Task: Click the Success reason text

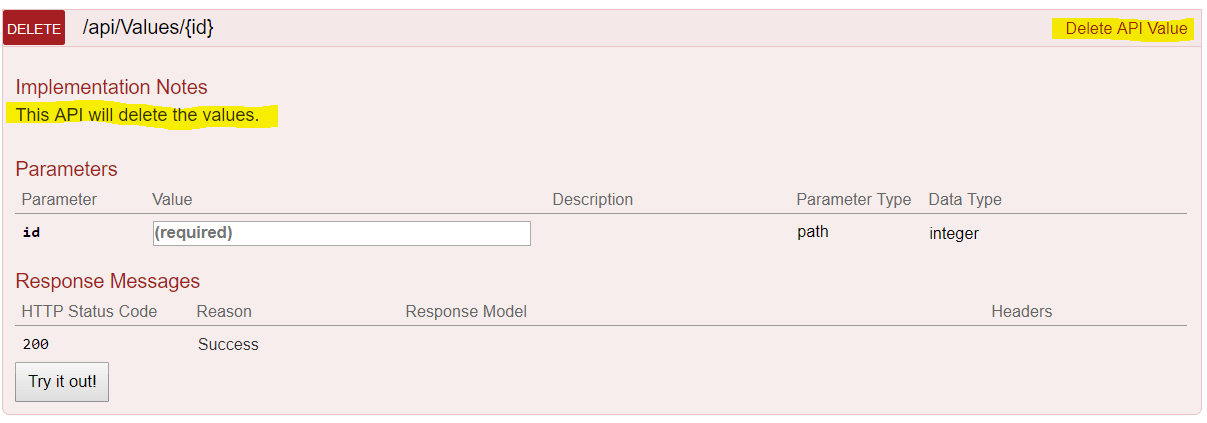Action: [228, 344]
